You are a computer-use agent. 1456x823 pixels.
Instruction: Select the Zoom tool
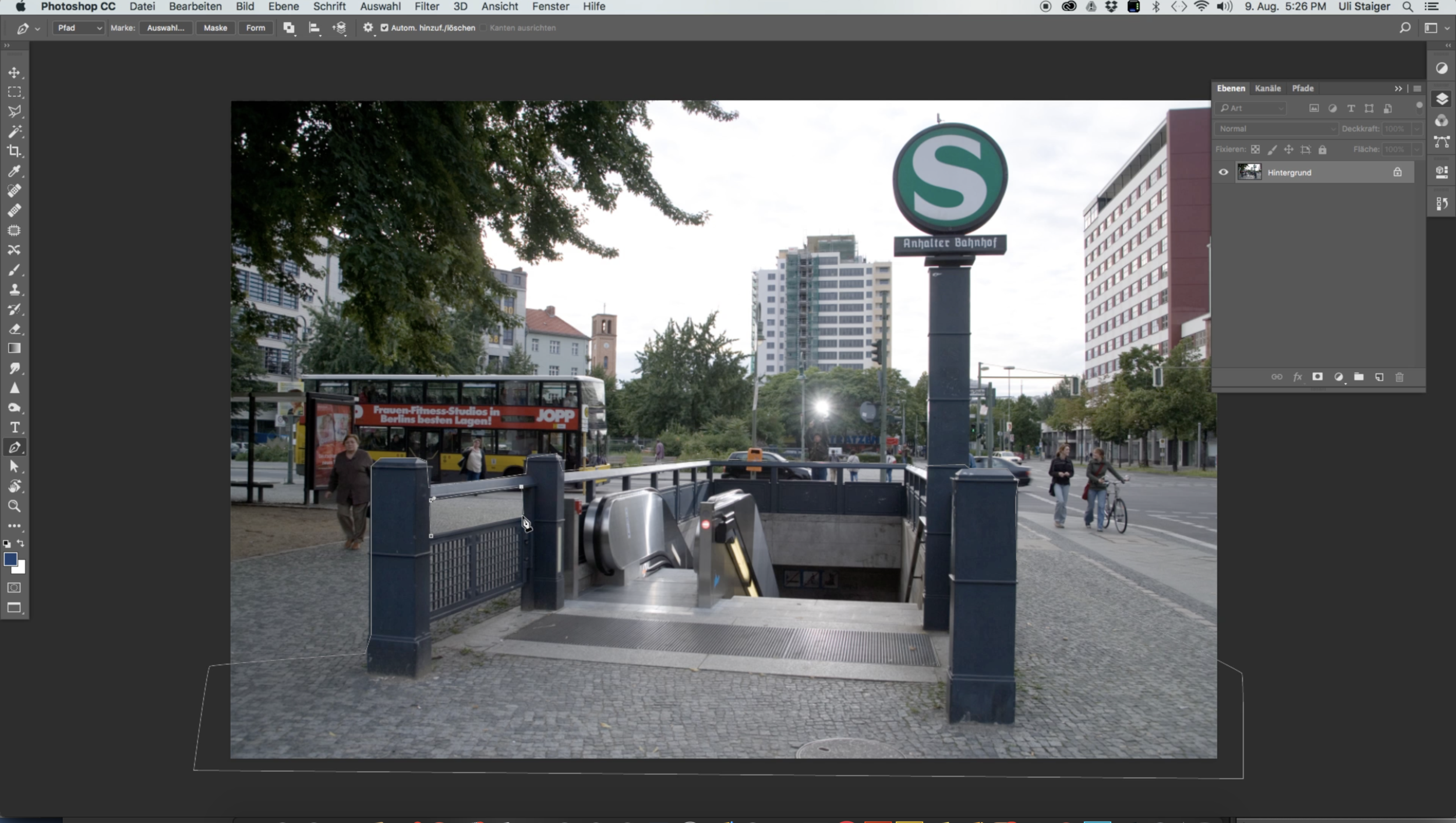pyautogui.click(x=15, y=506)
